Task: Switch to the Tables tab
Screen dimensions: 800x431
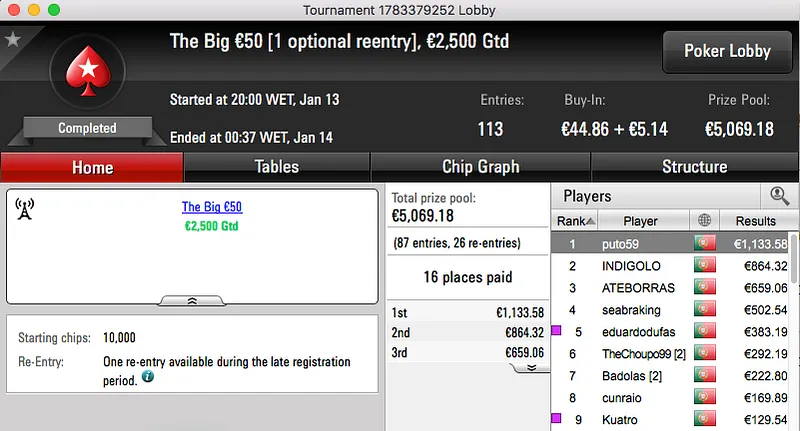Action: [x=276, y=167]
